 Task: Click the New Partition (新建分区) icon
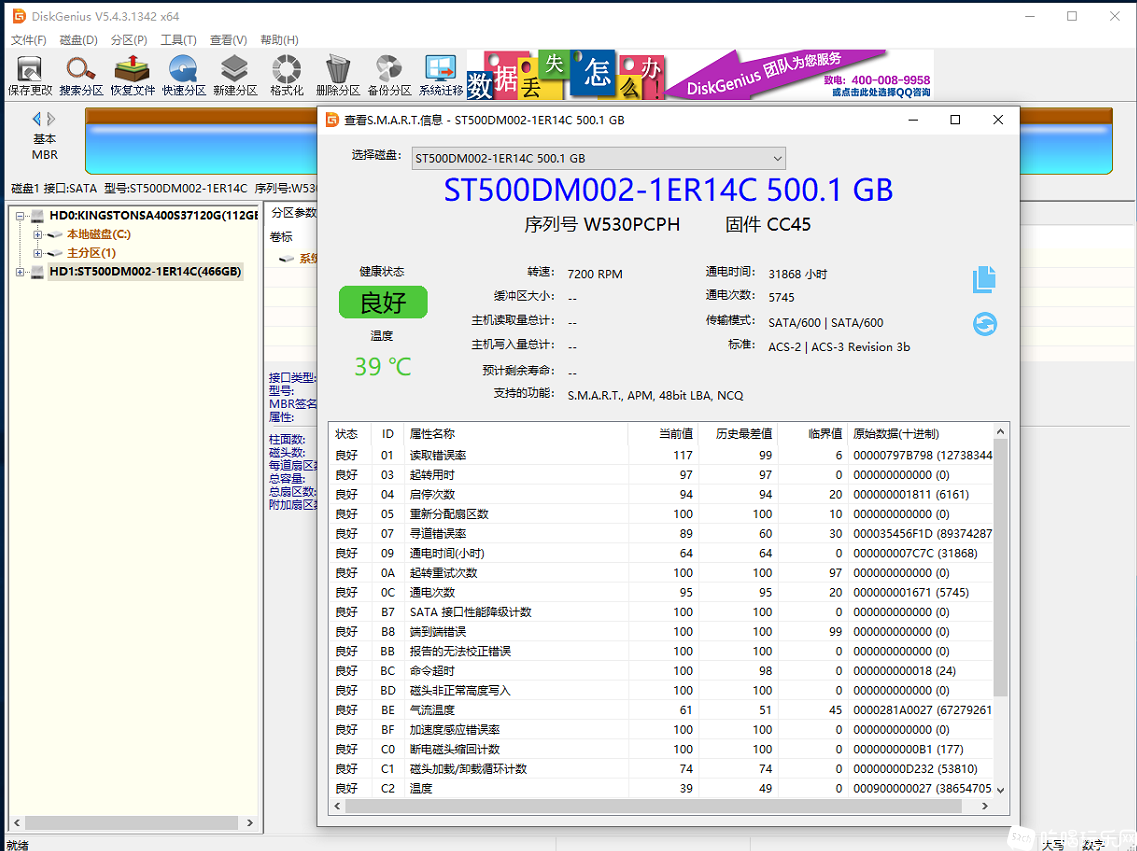coord(235,75)
